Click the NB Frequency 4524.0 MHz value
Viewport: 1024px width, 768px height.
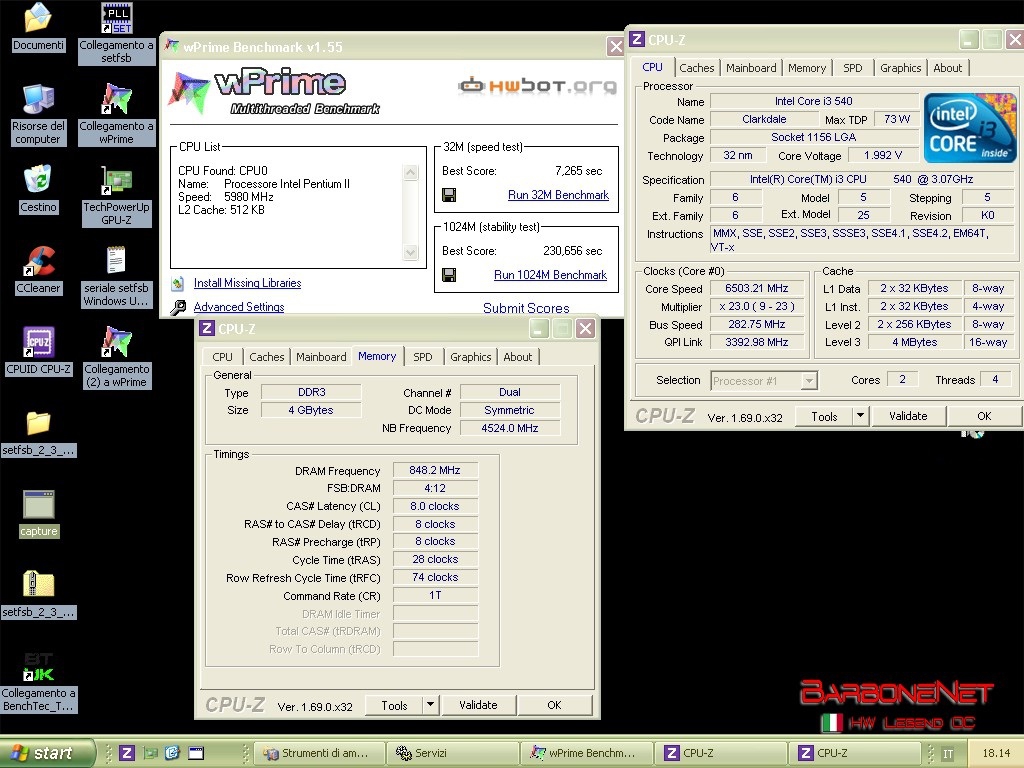pyautogui.click(x=509, y=428)
